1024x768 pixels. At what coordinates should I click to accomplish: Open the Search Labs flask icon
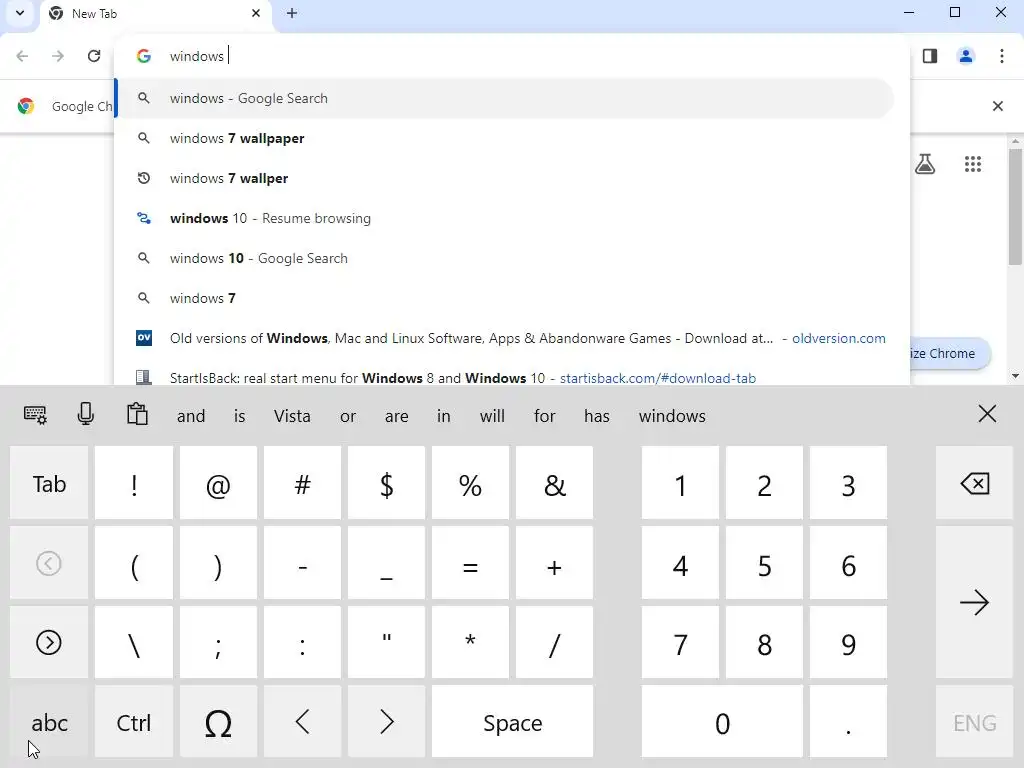click(x=925, y=164)
